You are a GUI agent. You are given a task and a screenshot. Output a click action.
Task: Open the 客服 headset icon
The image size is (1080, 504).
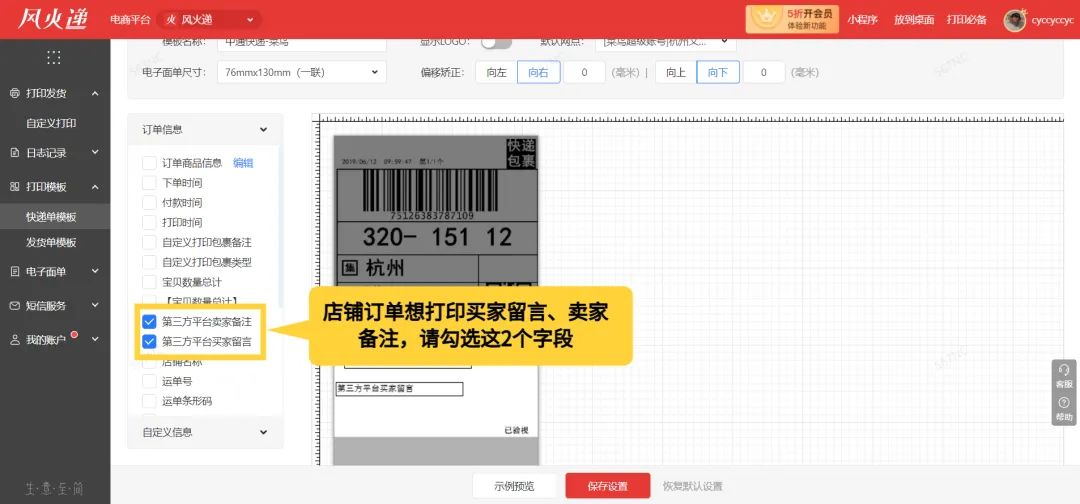[1064, 370]
